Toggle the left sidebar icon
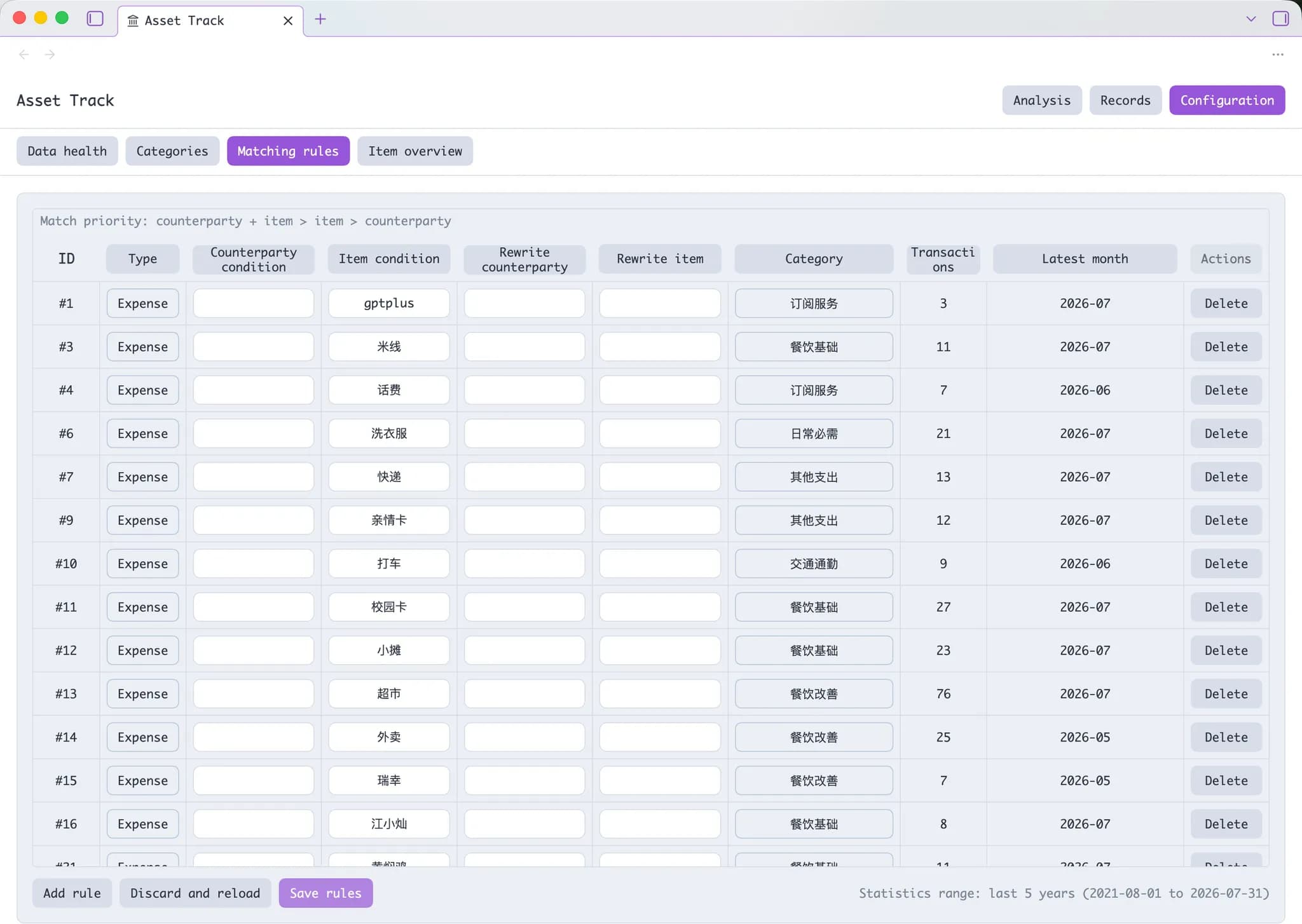 pyautogui.click(x=95, y=18)
